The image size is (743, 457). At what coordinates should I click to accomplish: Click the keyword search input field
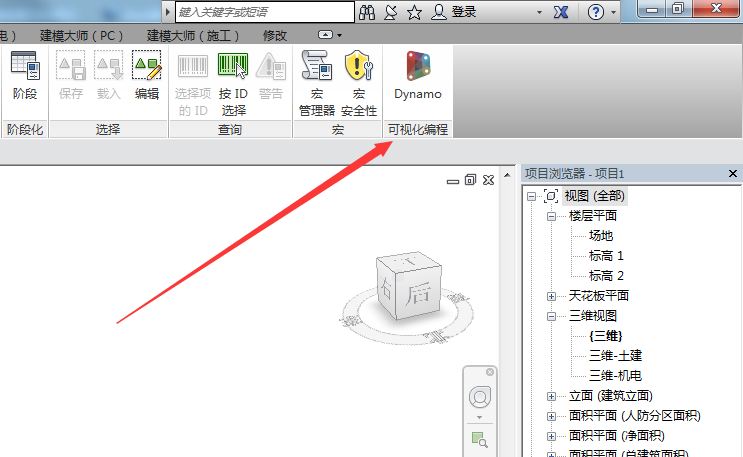(264, 12)
